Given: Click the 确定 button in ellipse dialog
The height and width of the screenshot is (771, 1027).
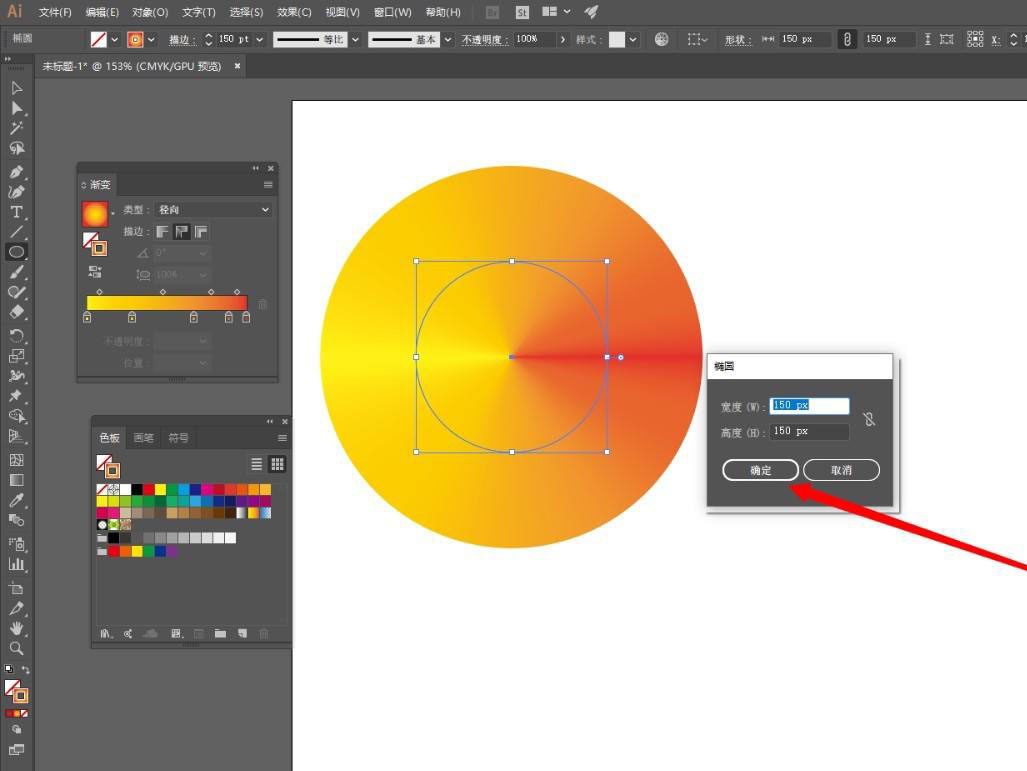Looking at the screenshot, I should click(760, 470).
